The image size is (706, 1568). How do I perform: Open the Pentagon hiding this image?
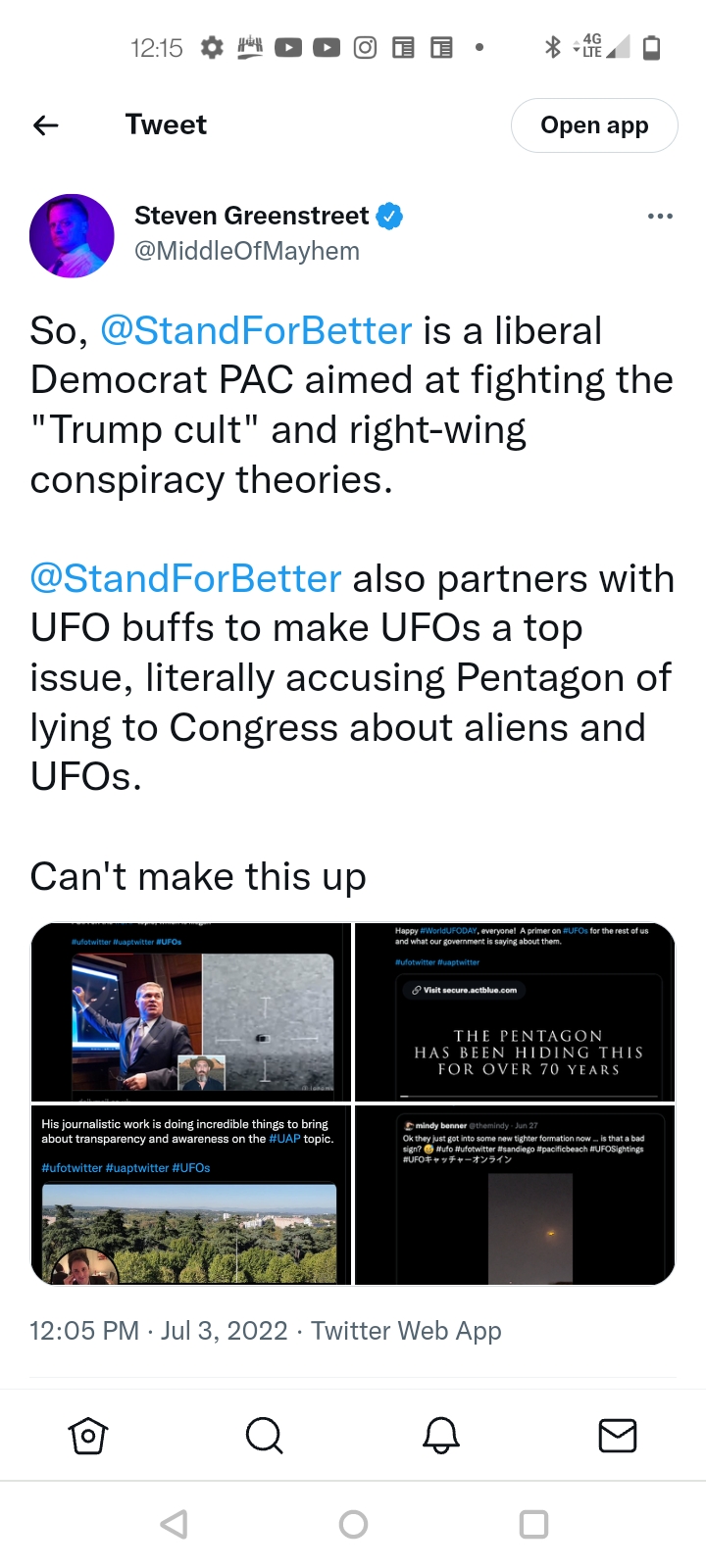515,1012
